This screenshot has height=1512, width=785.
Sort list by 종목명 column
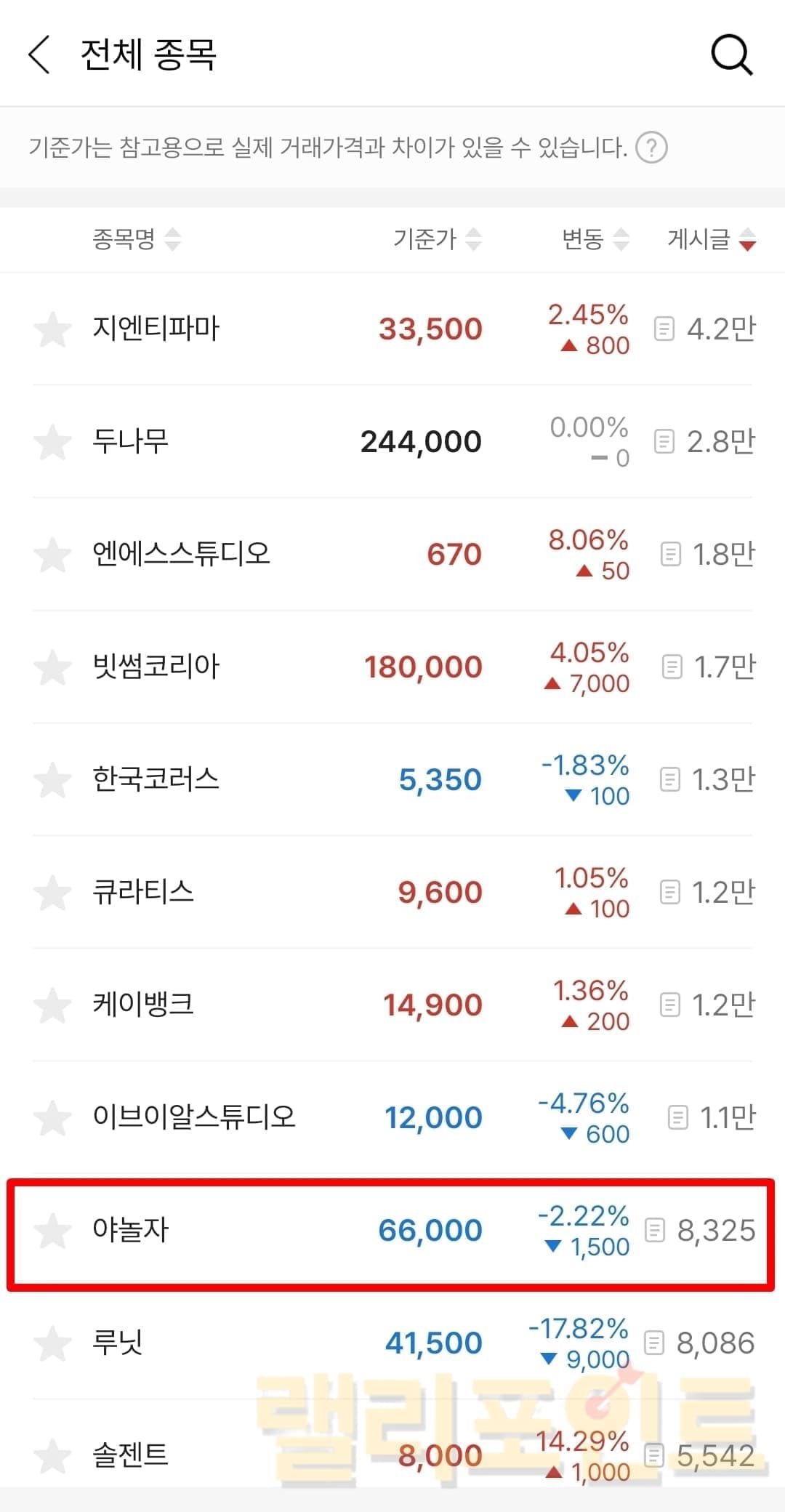click(136, 239)
